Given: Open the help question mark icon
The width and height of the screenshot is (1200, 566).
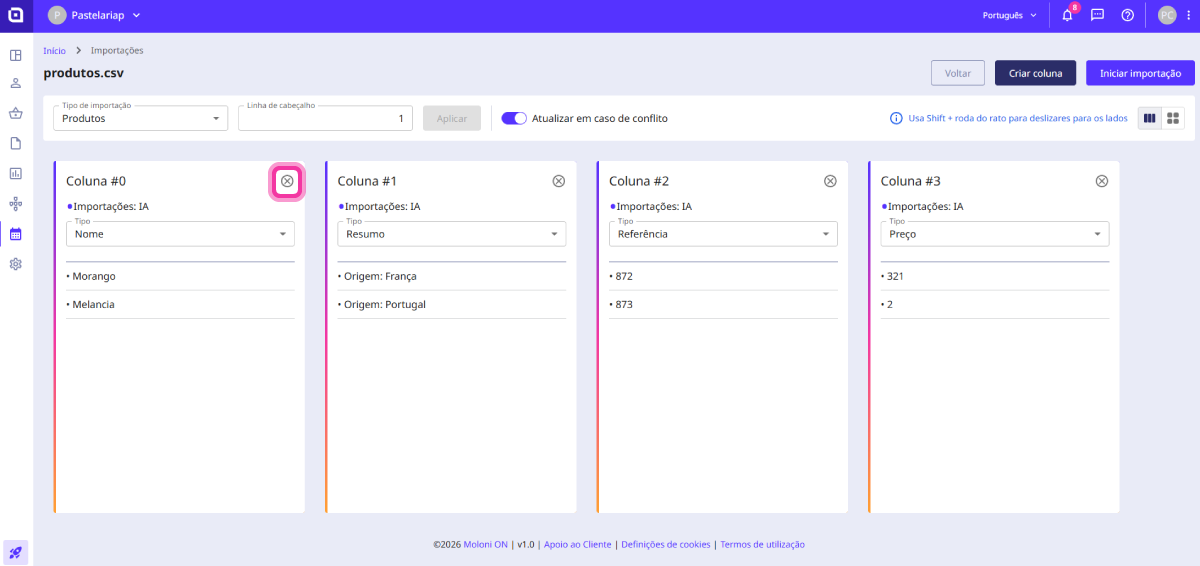Looking at the screenshot, I should coord(1127,15).
